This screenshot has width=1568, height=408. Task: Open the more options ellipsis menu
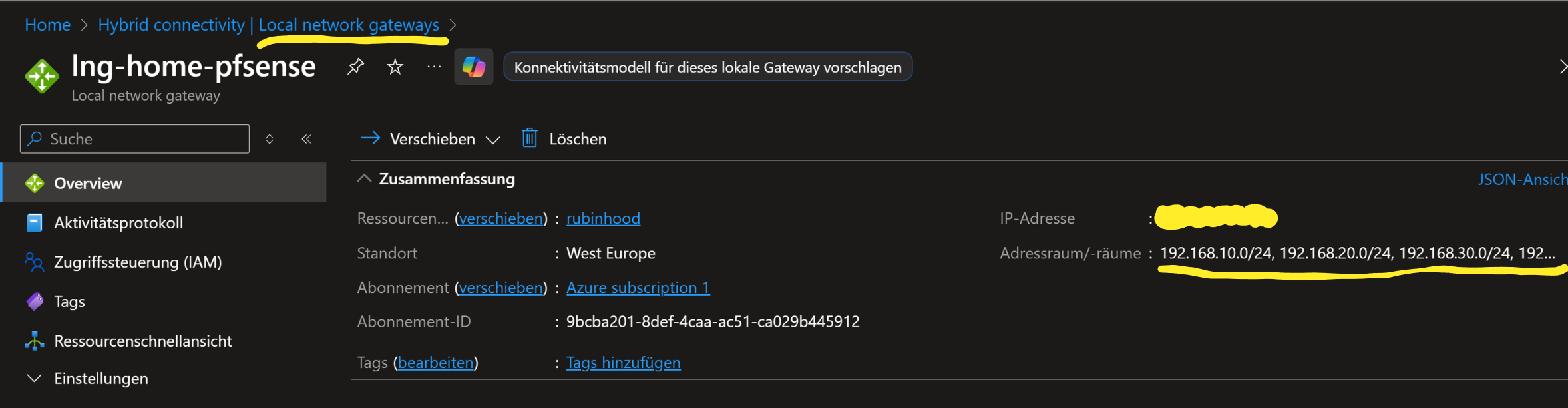coord(434,67)
